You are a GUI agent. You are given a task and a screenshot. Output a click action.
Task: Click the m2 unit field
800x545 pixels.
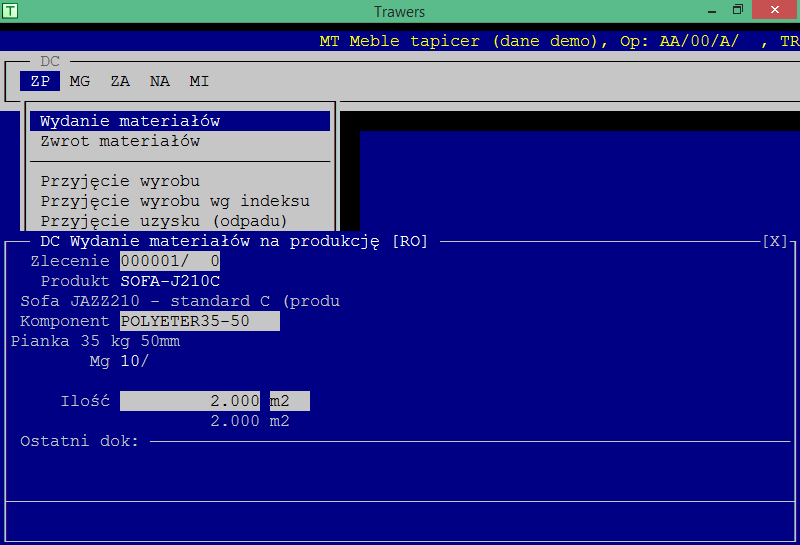click(x=289, y=401)
